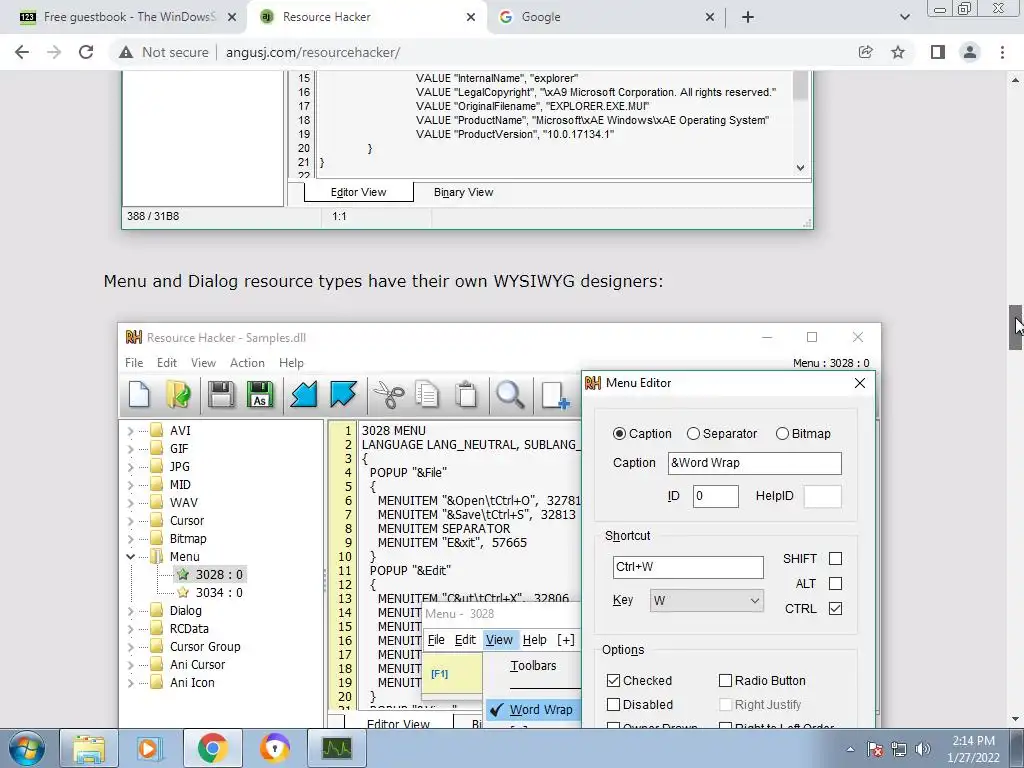
Task: Open the File menu in Resource Hacker
Action: pyautogui.click(x=134, y=362)
